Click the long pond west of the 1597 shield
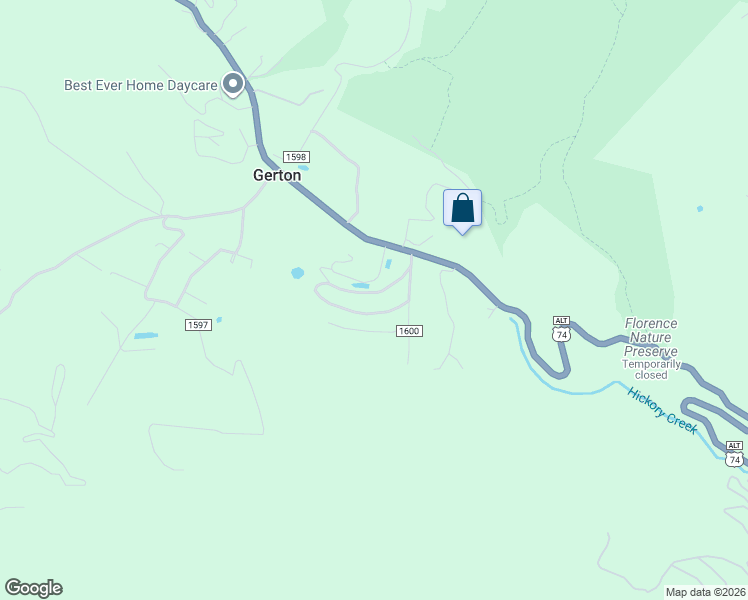748x600 pixels. click(x=146, y=336)
